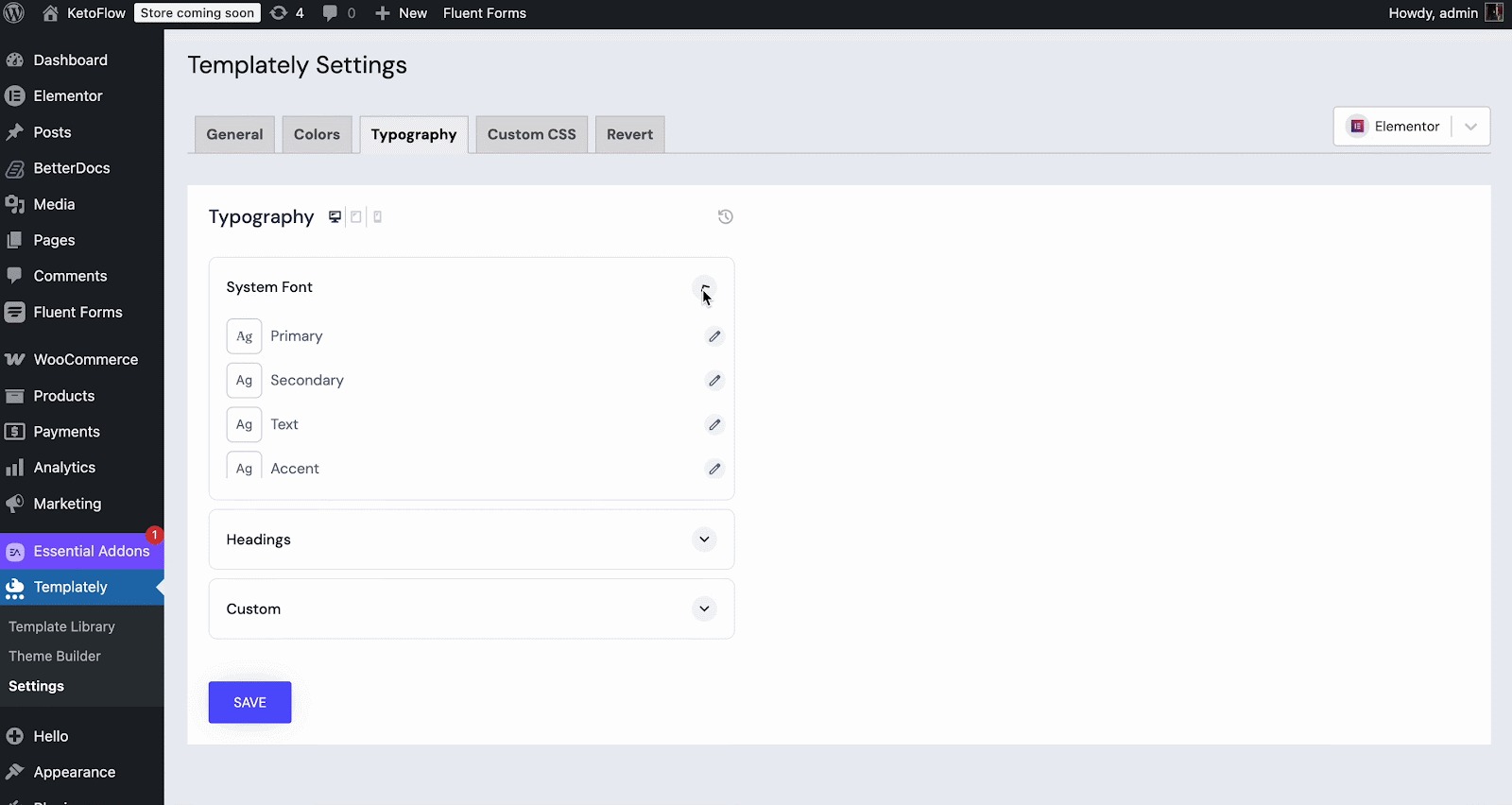The width and height of the screenshot is (1512, 805).
Task: Select the mobile device icon beside Typography
Action: click(377, 217)
